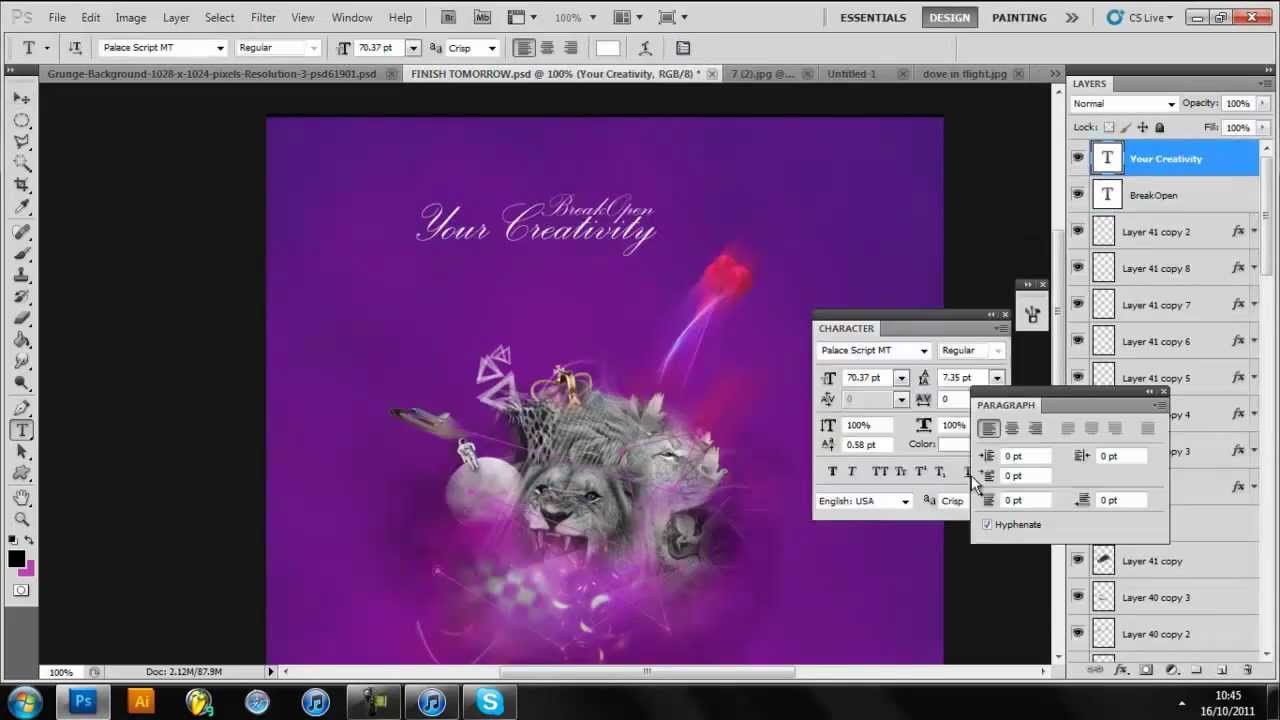
Task: Right align text in Paragraph panel
Action: click(x=1035, y=428)
